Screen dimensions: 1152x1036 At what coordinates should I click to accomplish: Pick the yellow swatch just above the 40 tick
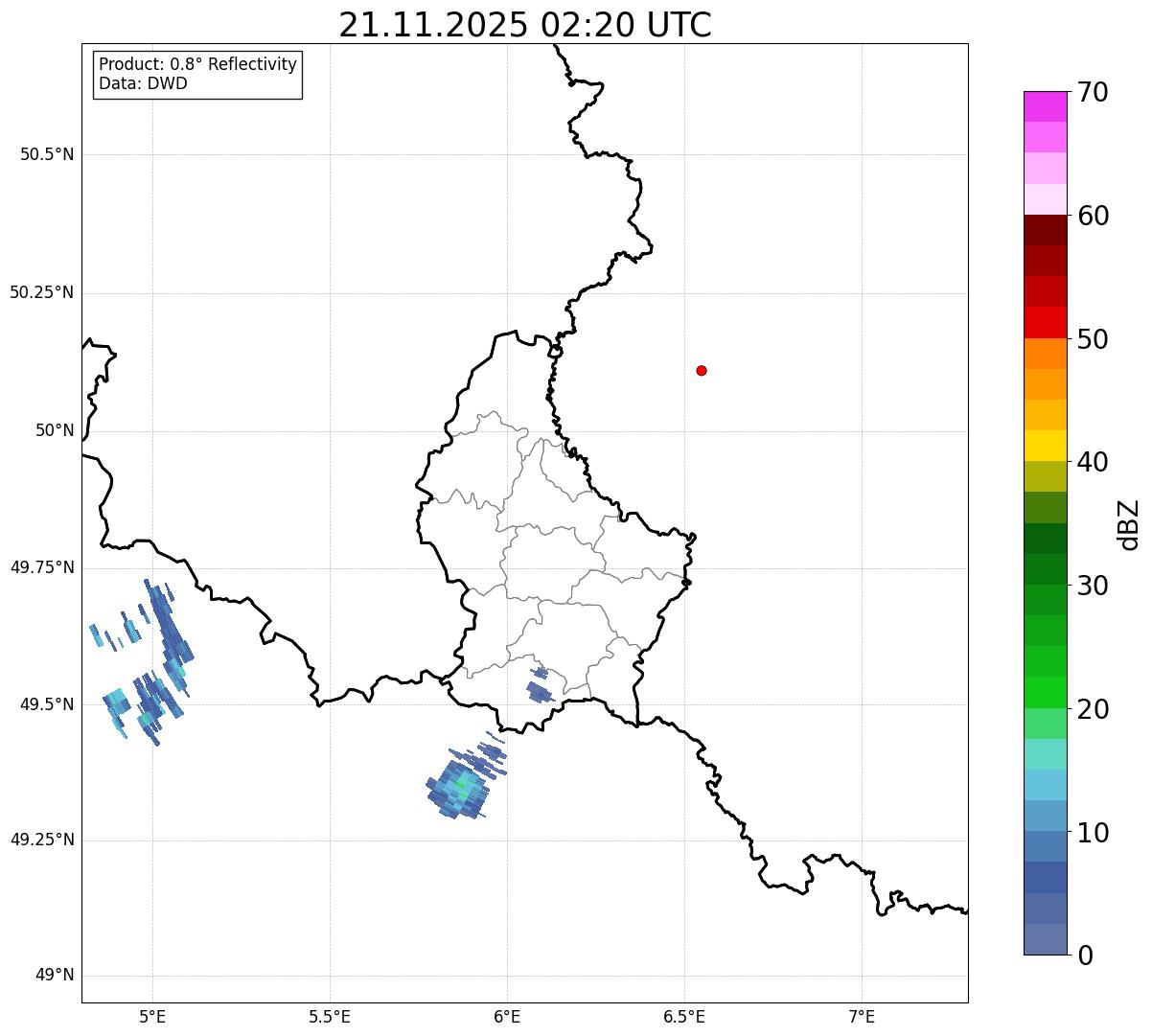tap(1045, 446)
